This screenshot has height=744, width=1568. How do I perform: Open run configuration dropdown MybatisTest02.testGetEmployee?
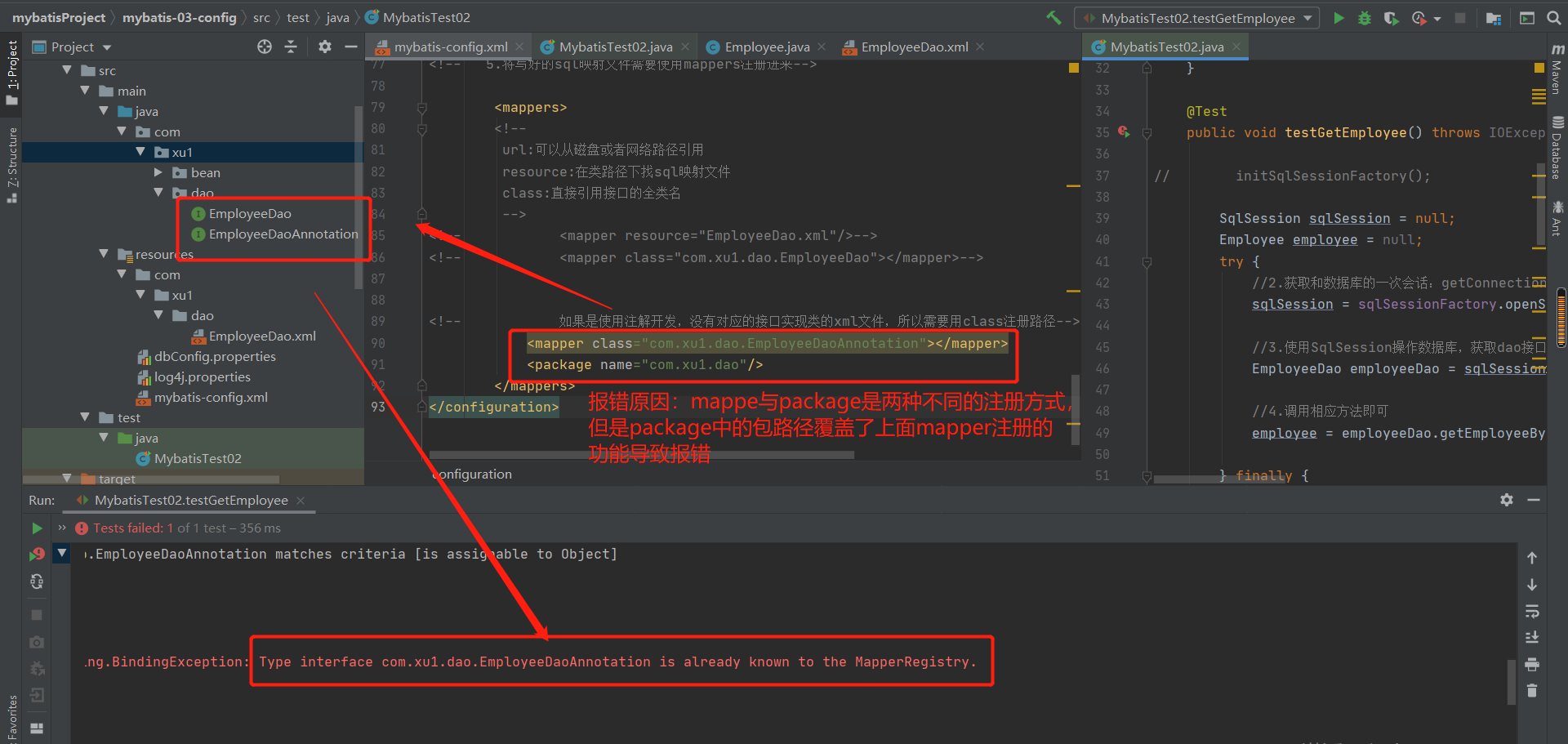[1197, 18]
